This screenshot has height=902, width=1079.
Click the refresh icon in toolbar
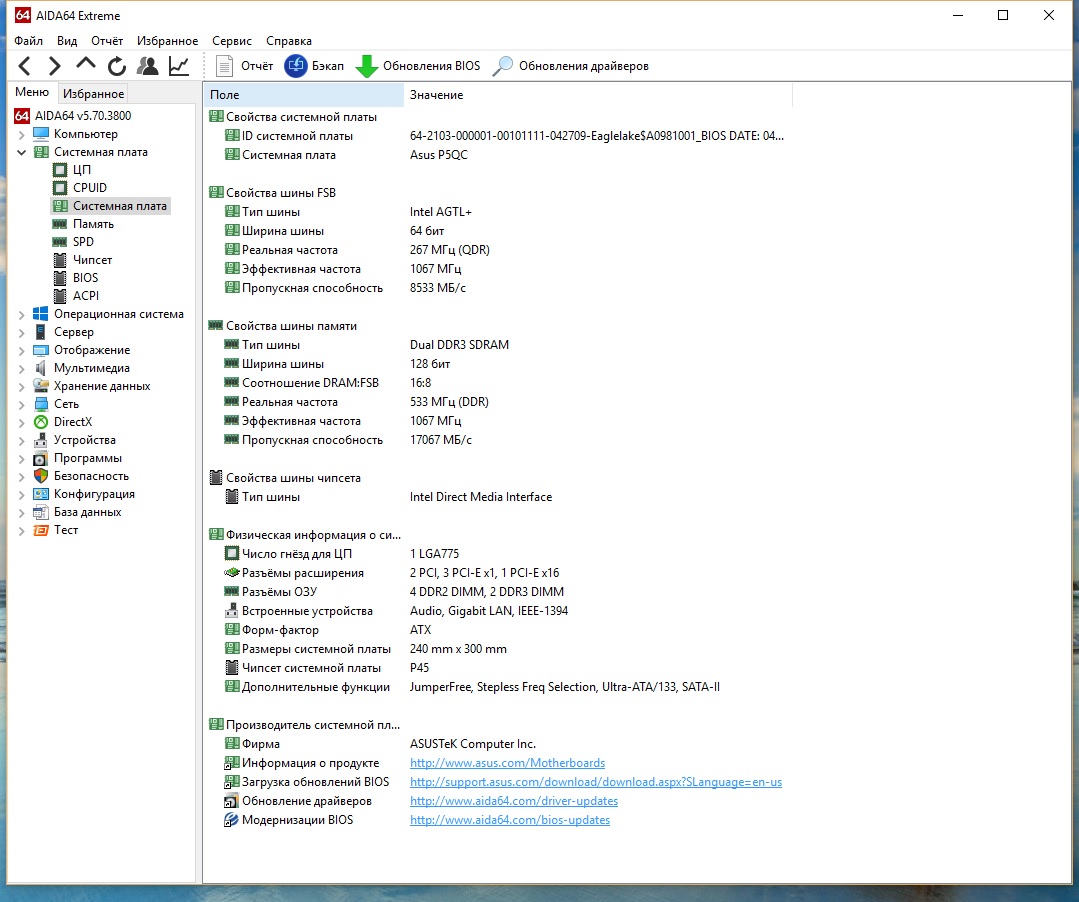(x=117, y=66)
